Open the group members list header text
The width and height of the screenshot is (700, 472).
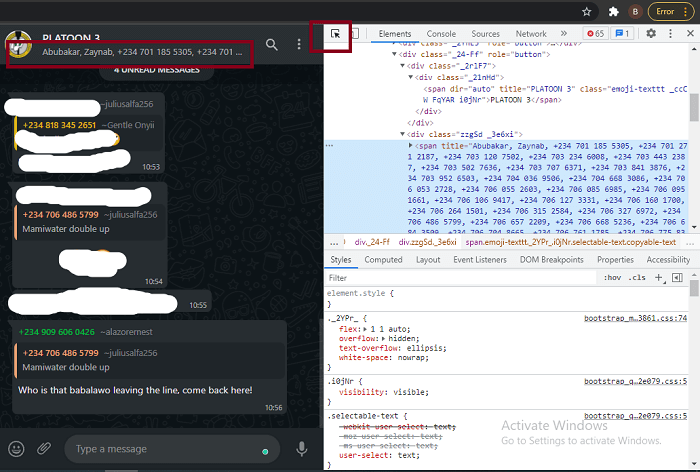pyautogui.click(x=142, y=52)
